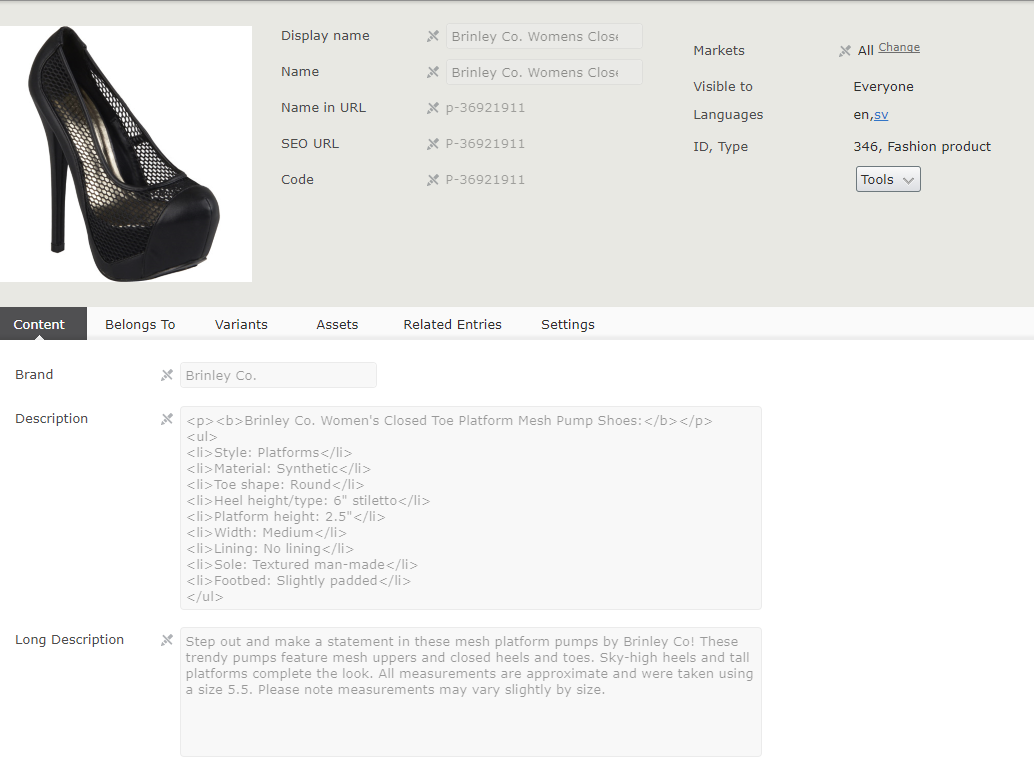Go to the Settings tab
Image resolution: width=1034 pixels, height=764 pixels.
(x=568, y=324)
